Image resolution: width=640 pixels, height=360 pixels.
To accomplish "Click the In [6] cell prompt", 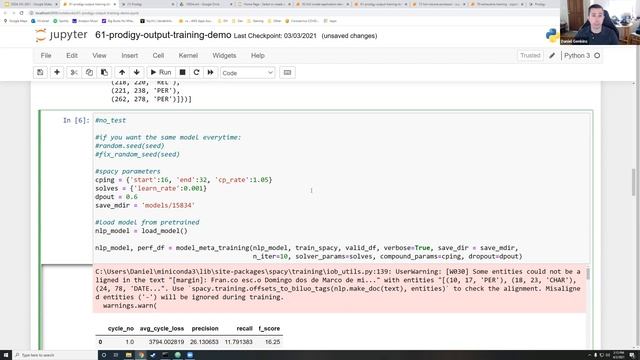I will click(x=76, y=120).
